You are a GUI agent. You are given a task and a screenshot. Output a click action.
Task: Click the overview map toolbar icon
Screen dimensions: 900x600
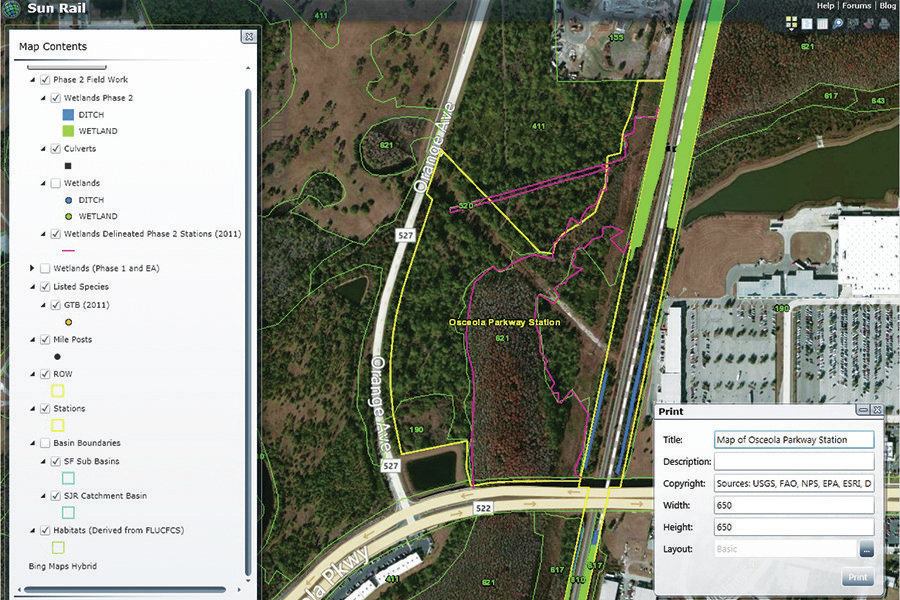(853, 22)
